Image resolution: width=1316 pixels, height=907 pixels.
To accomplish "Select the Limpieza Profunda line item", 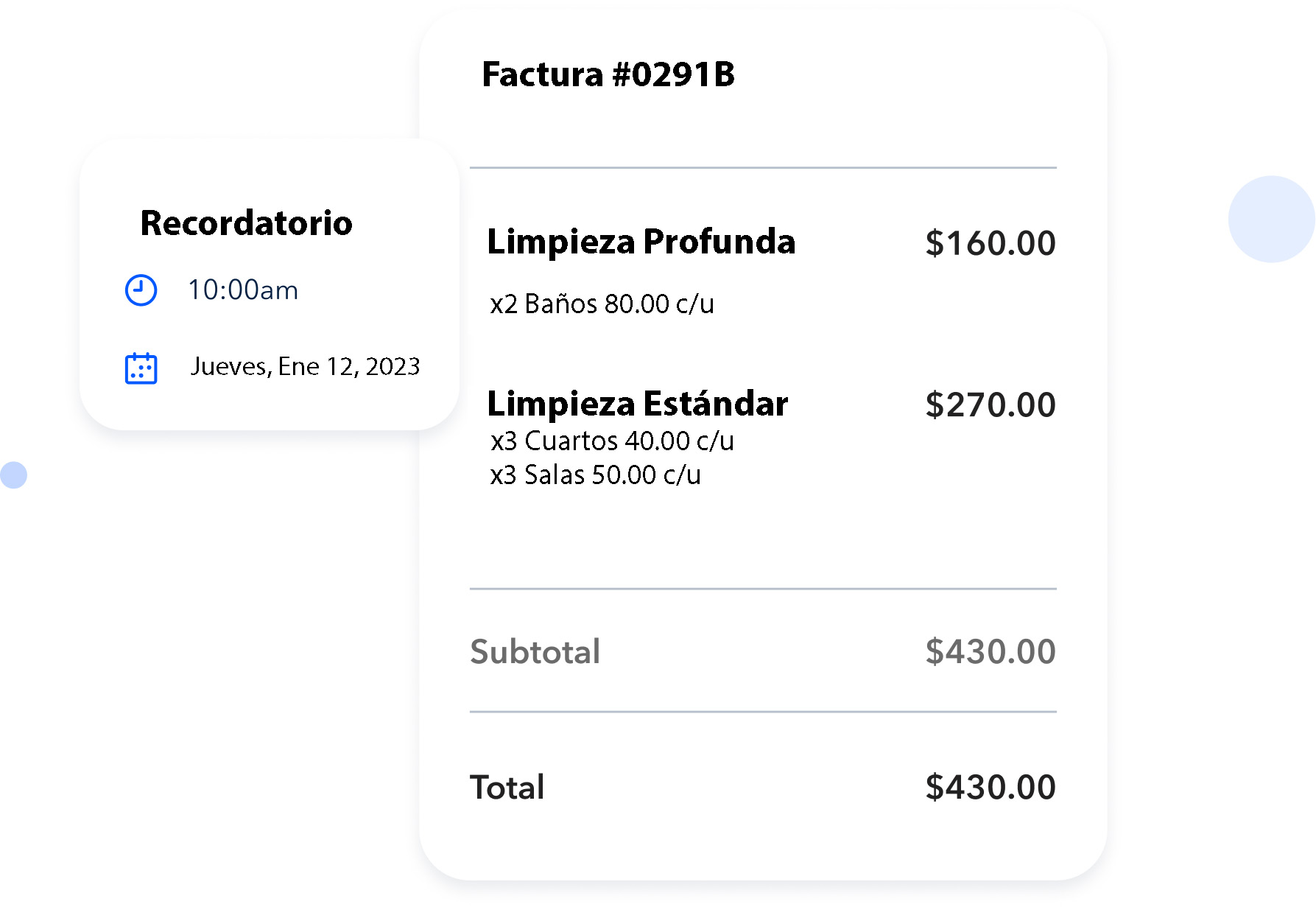I will (x=641, y=242).
